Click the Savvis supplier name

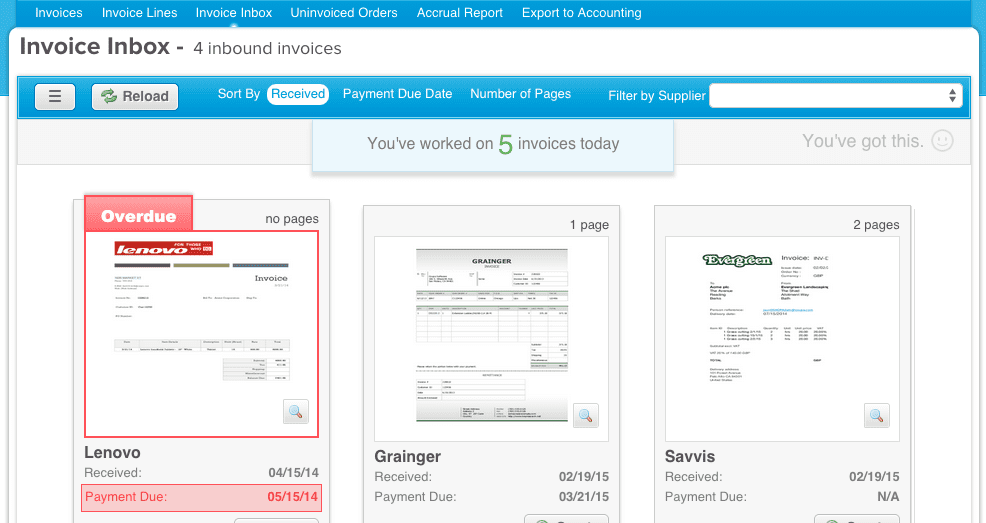tap(690, 456)
